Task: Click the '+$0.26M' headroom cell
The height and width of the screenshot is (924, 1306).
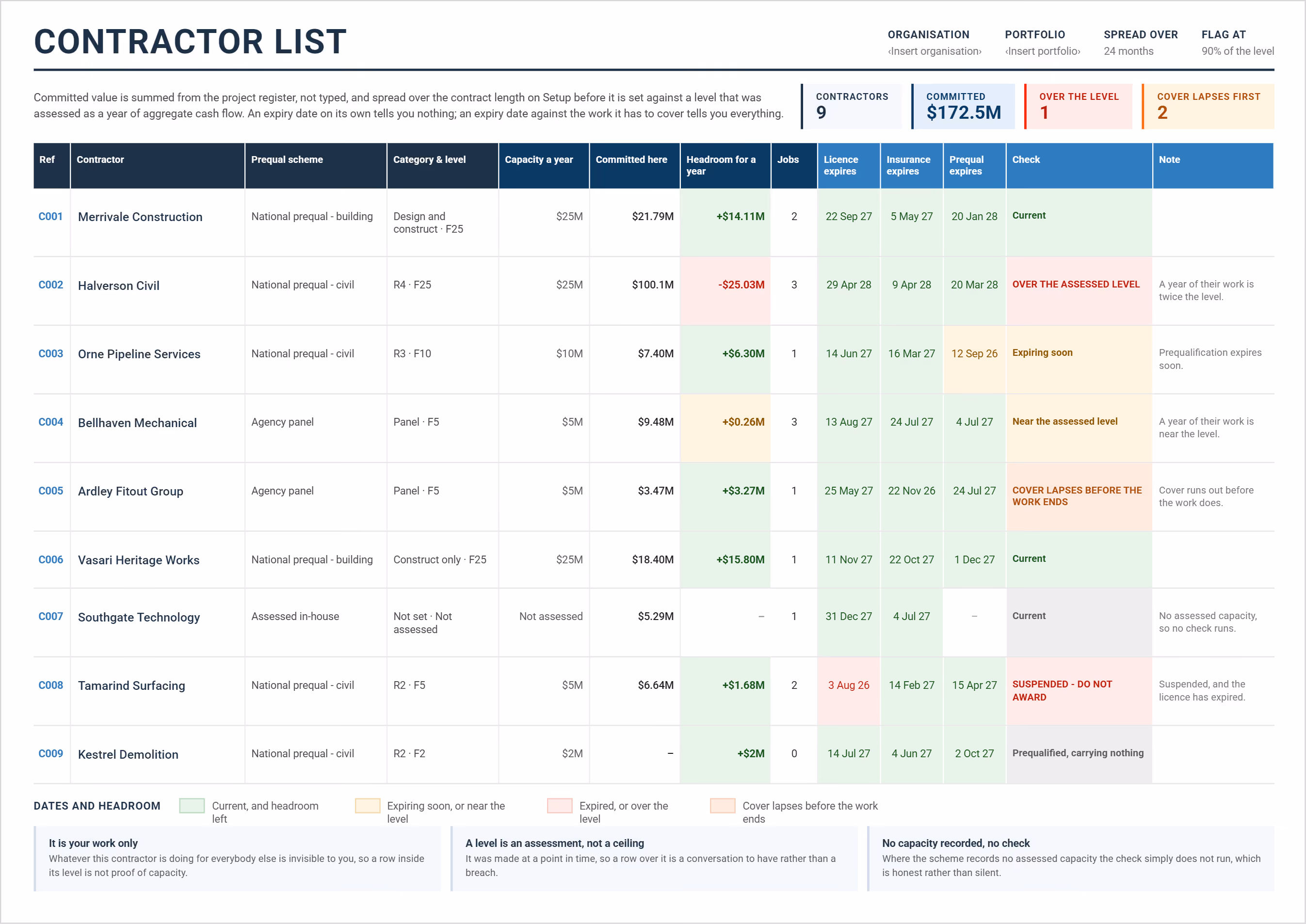Action: pos(726,428)
